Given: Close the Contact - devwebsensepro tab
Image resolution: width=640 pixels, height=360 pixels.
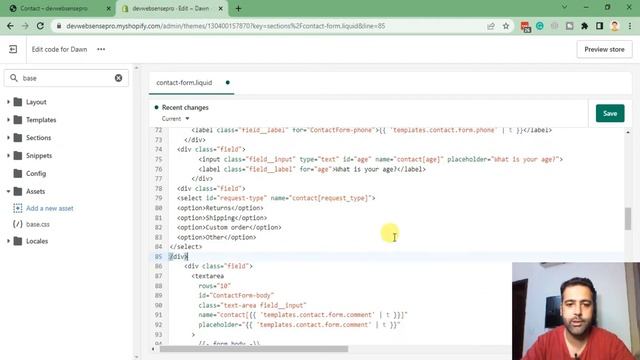Looking at the screenshot, I should (109, 8).
